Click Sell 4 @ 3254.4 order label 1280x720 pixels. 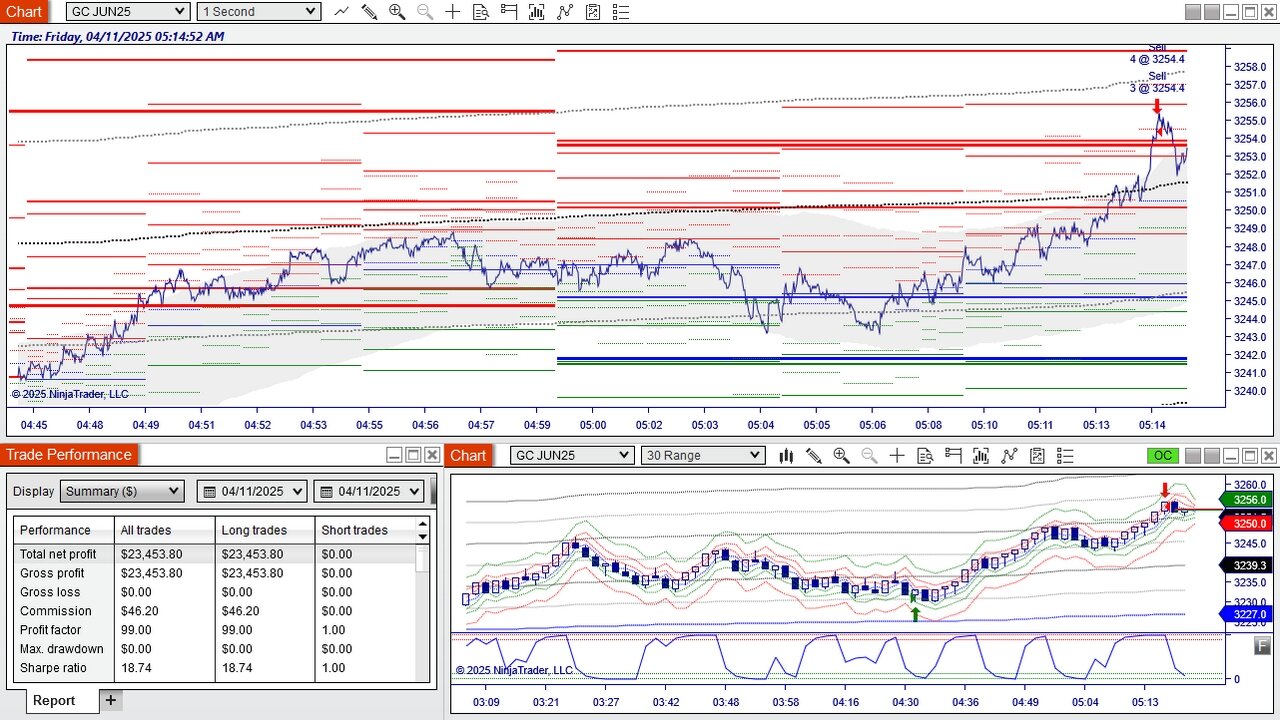point(1157,54)
